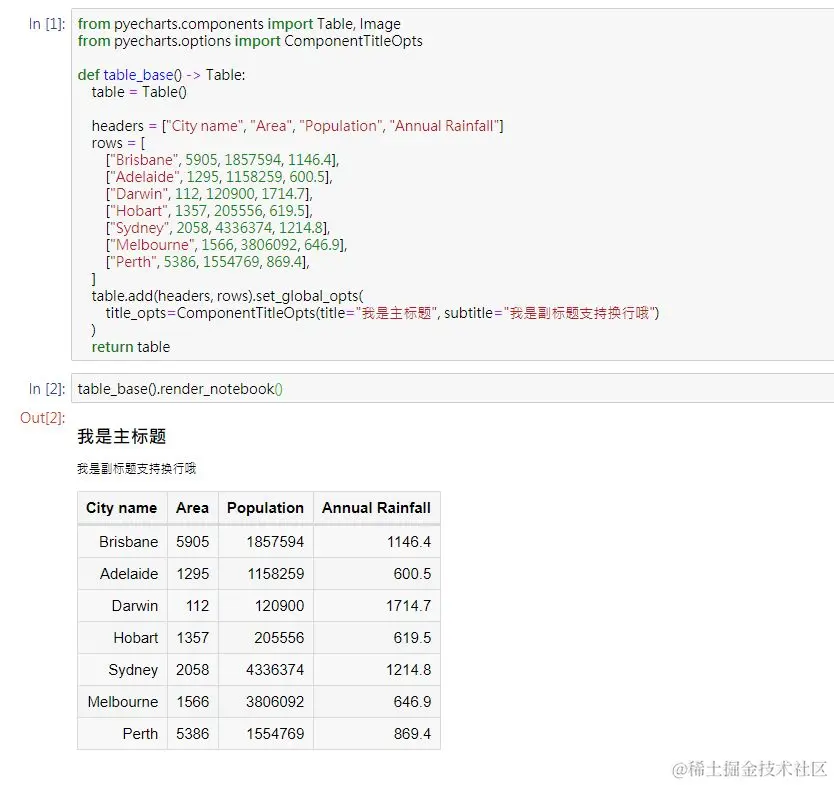Click the "Melbourne" row in code
Image resolution: width=834 pixels, height=785 pixels.
[226, 245]
